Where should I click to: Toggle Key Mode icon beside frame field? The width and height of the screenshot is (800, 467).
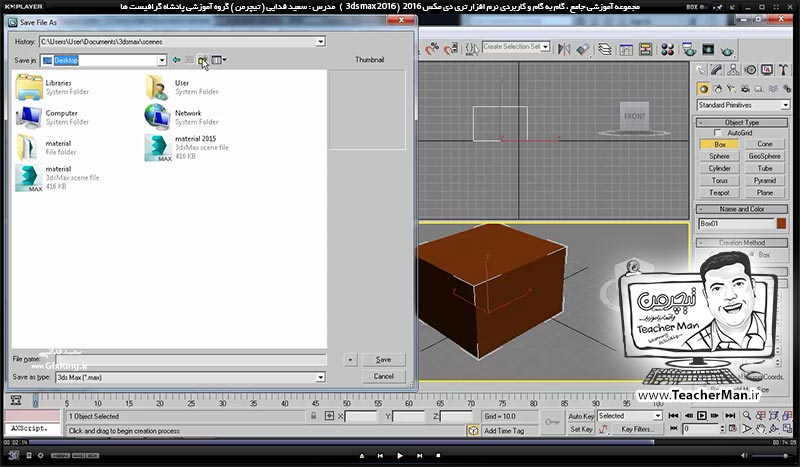tap(673, 429)
